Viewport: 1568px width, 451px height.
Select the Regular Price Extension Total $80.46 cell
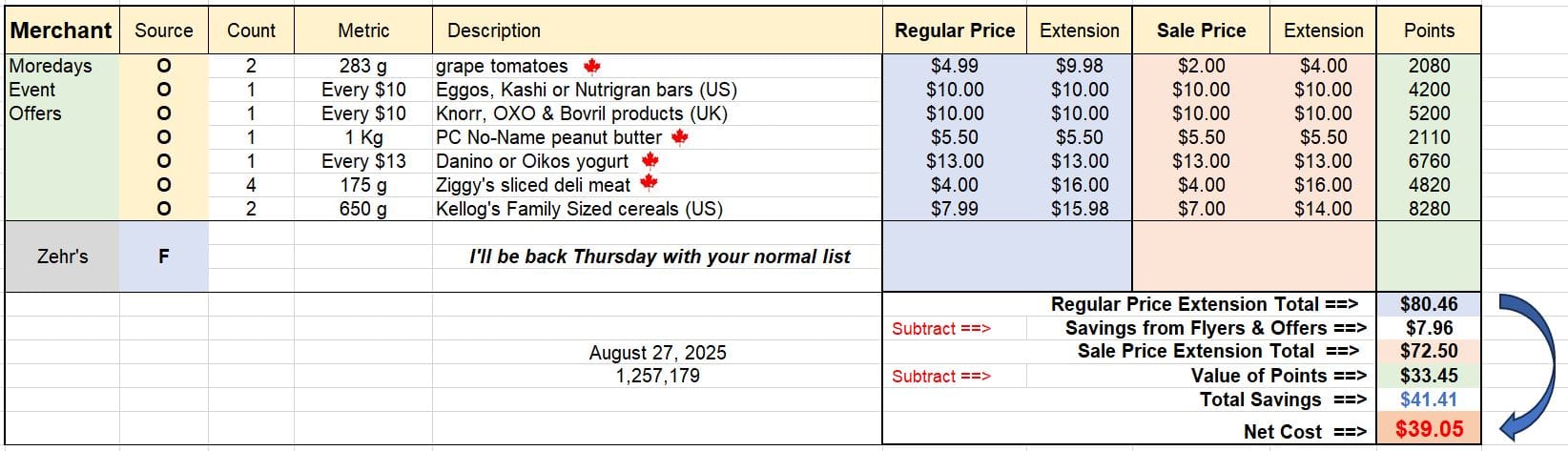point(1429,304)
